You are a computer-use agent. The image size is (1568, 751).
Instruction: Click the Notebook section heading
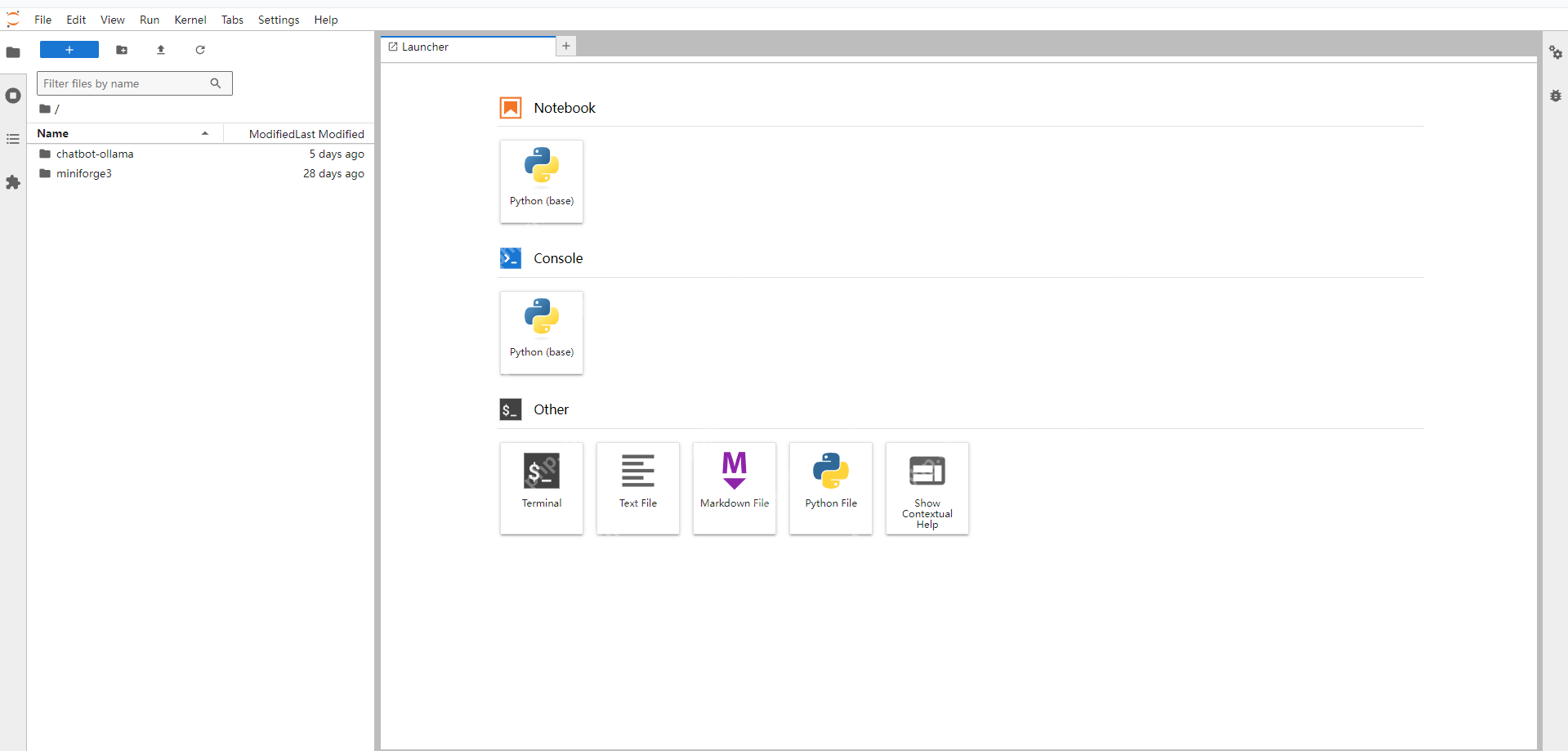point(565,108)
